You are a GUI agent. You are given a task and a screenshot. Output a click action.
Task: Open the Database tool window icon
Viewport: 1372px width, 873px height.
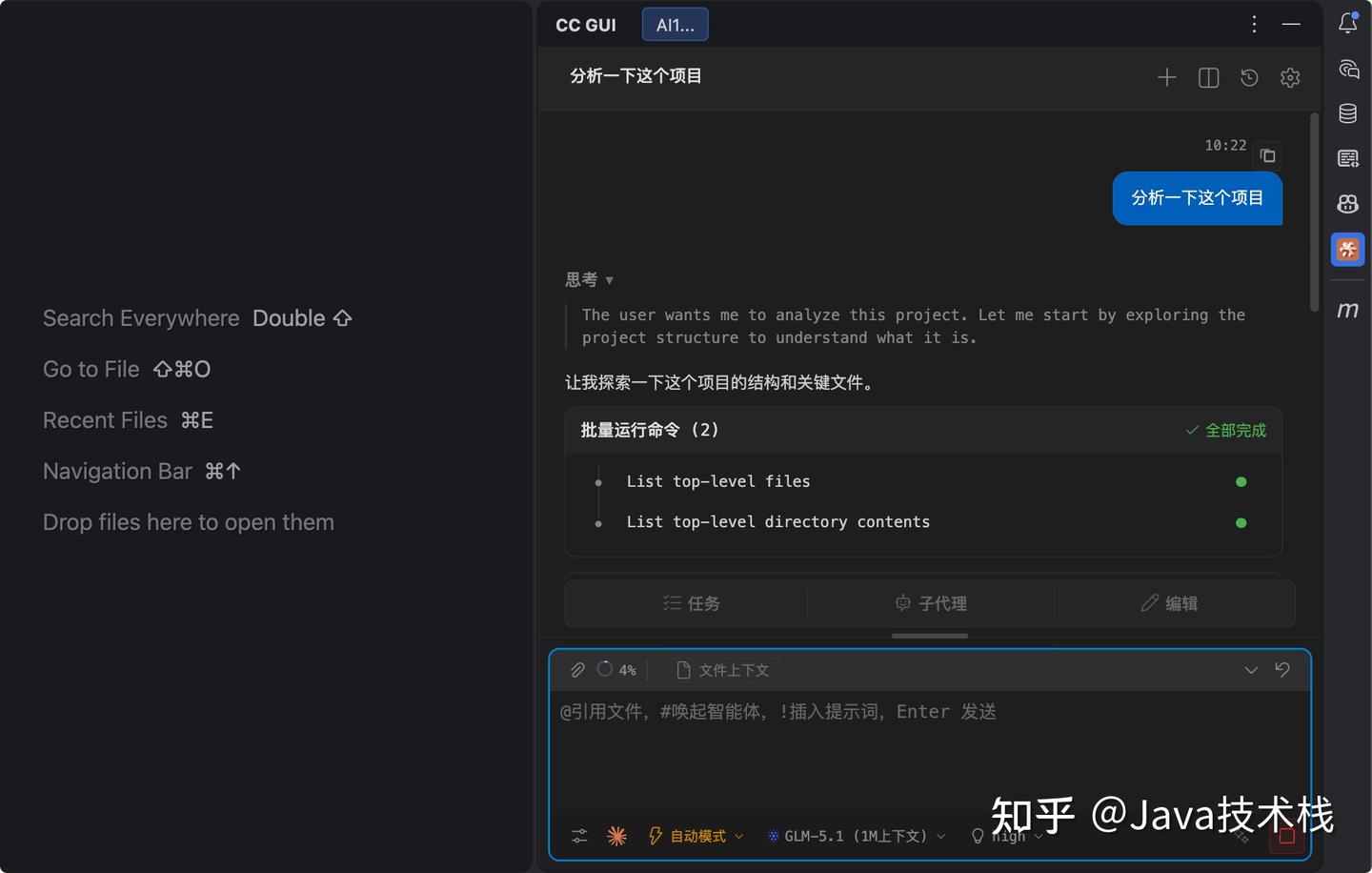(x=1347, y=113)
